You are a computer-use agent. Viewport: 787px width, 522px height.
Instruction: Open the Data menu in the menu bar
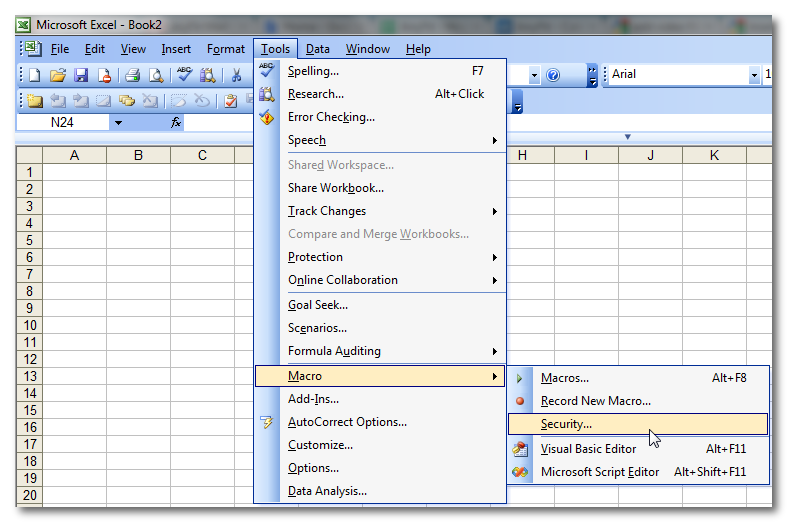pos(318,48)
